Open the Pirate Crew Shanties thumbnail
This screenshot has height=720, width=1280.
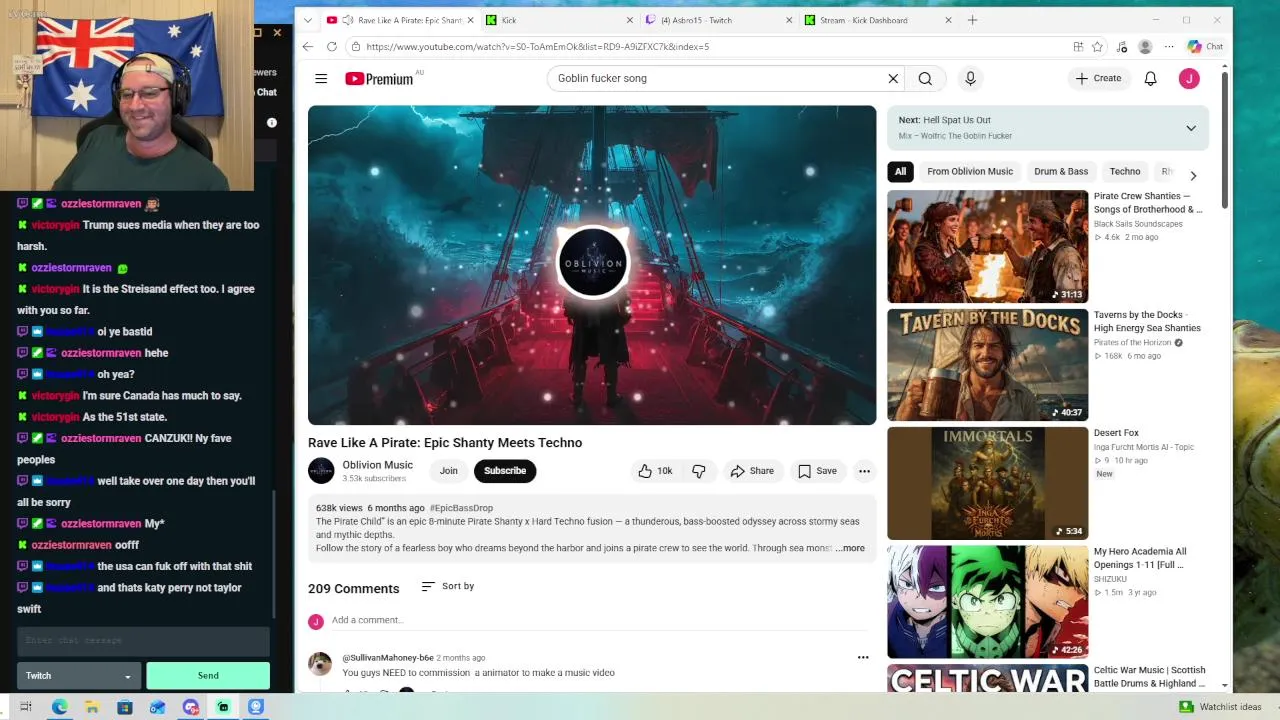987,246
